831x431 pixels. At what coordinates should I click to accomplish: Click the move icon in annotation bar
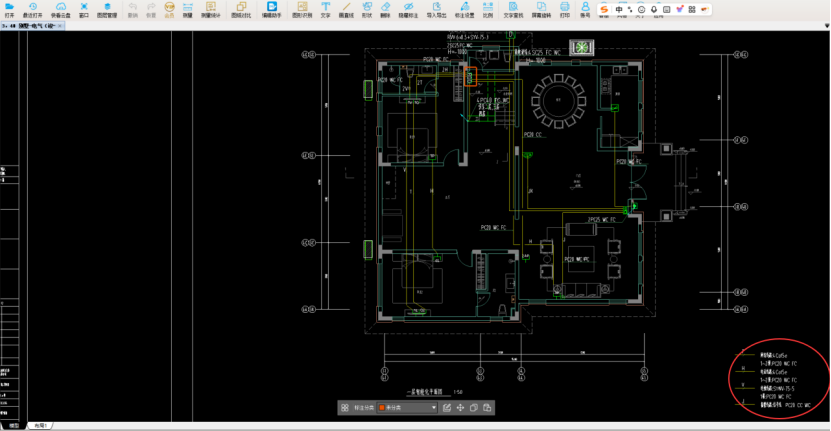[x=460, y=408]
